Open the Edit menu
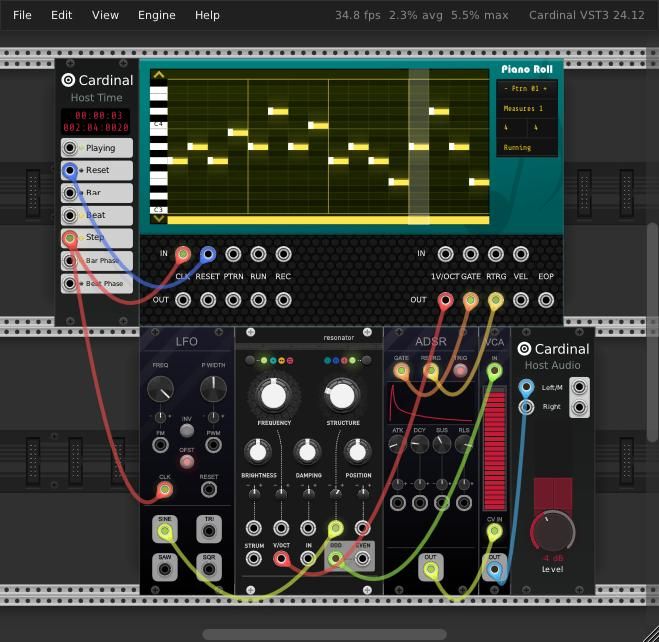This screenshot has height=642, width=659. coord(61,15)
